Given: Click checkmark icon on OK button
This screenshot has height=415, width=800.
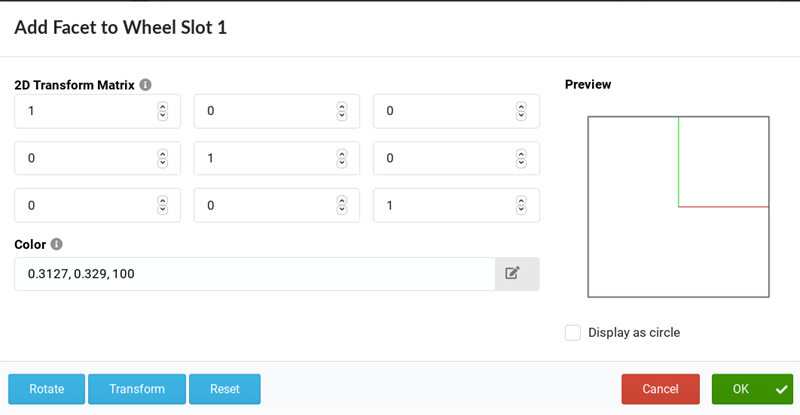Looking at the screenshot, I should [x=781, y=389].
